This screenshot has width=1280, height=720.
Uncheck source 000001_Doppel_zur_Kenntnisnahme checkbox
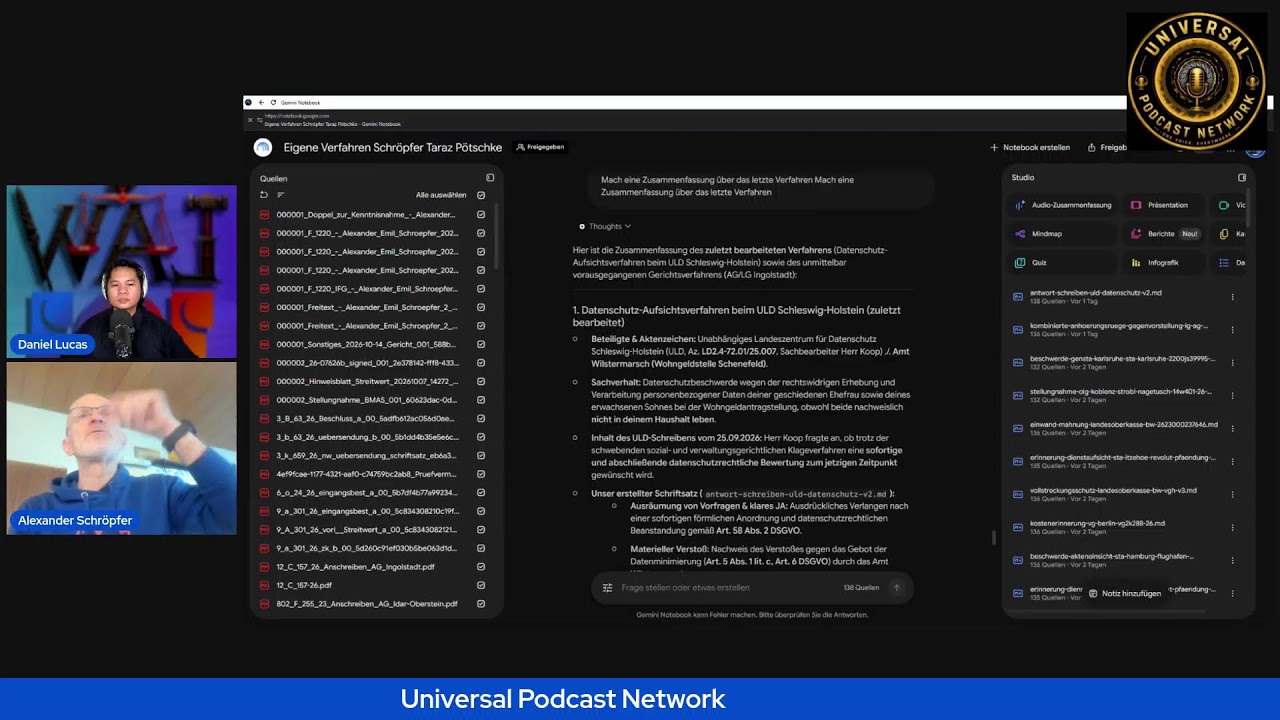click(481, 214)
